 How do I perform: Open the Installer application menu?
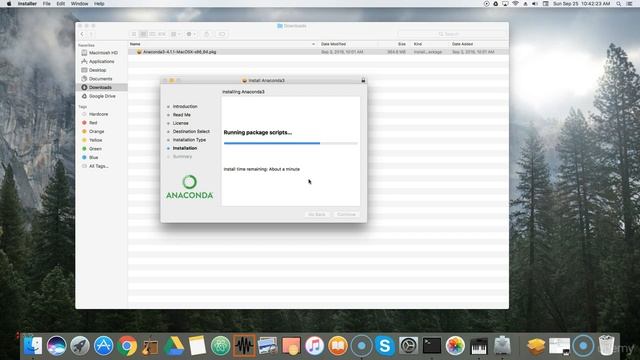pos(27,4)
